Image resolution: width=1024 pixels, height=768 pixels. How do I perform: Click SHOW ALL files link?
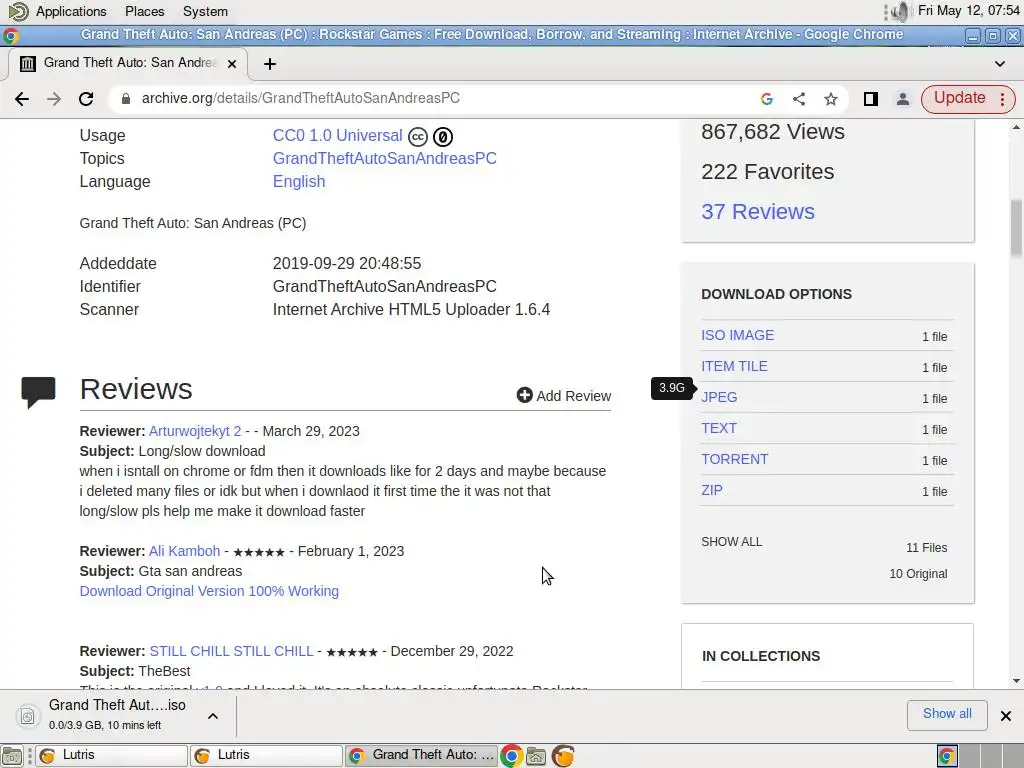(x=731, y=541)
